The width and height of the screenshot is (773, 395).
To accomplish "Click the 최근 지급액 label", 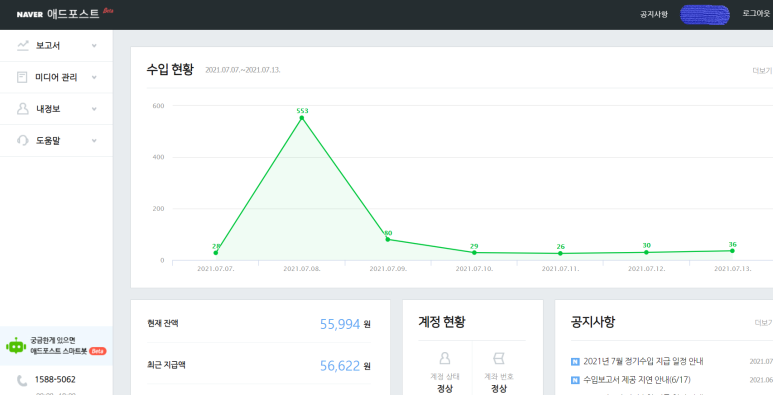I will 166,365.
